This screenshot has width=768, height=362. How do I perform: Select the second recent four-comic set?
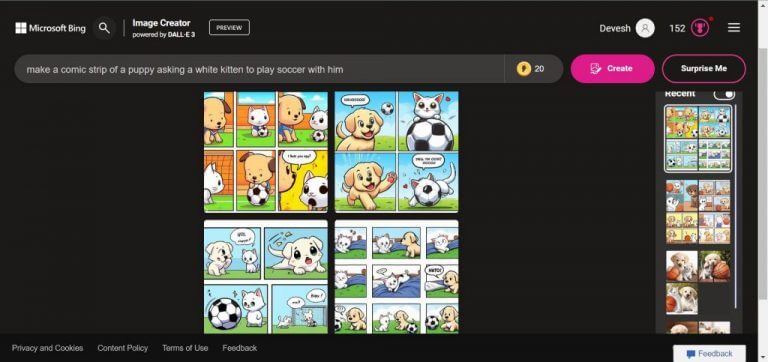click(698, 212)
